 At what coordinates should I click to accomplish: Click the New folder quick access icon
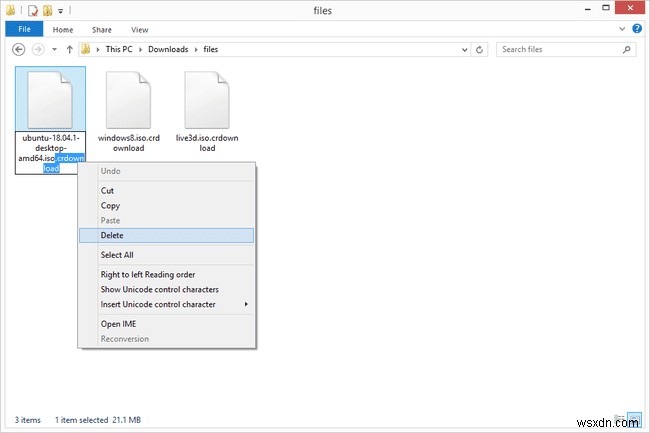[x=48, y=11]
